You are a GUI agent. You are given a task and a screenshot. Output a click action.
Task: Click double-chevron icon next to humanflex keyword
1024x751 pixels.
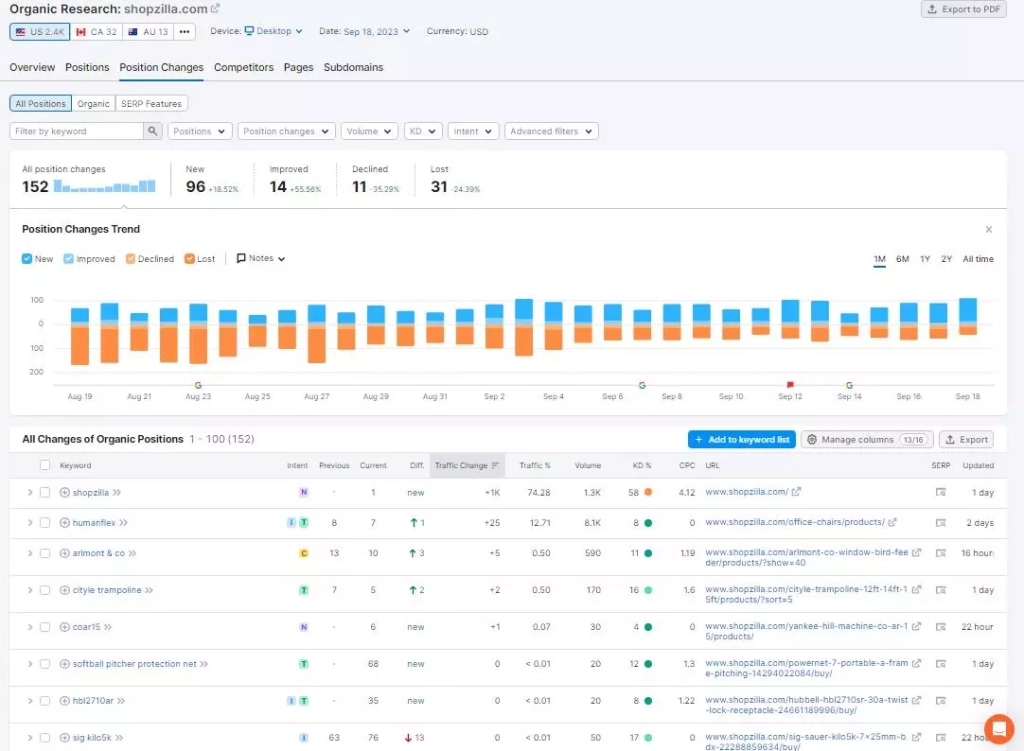point(123,522)
